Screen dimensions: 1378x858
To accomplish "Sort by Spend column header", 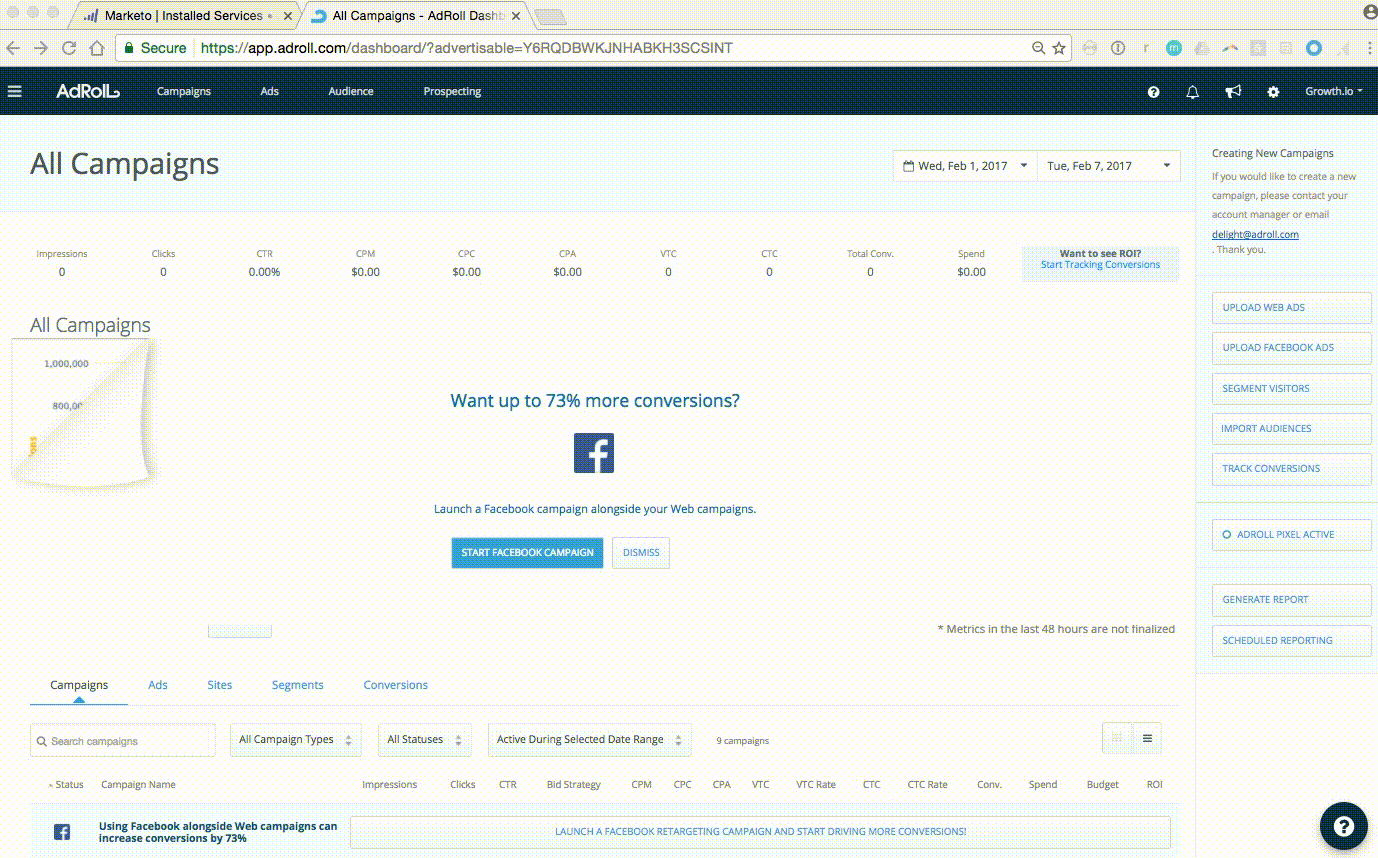I will [1043, 785].
